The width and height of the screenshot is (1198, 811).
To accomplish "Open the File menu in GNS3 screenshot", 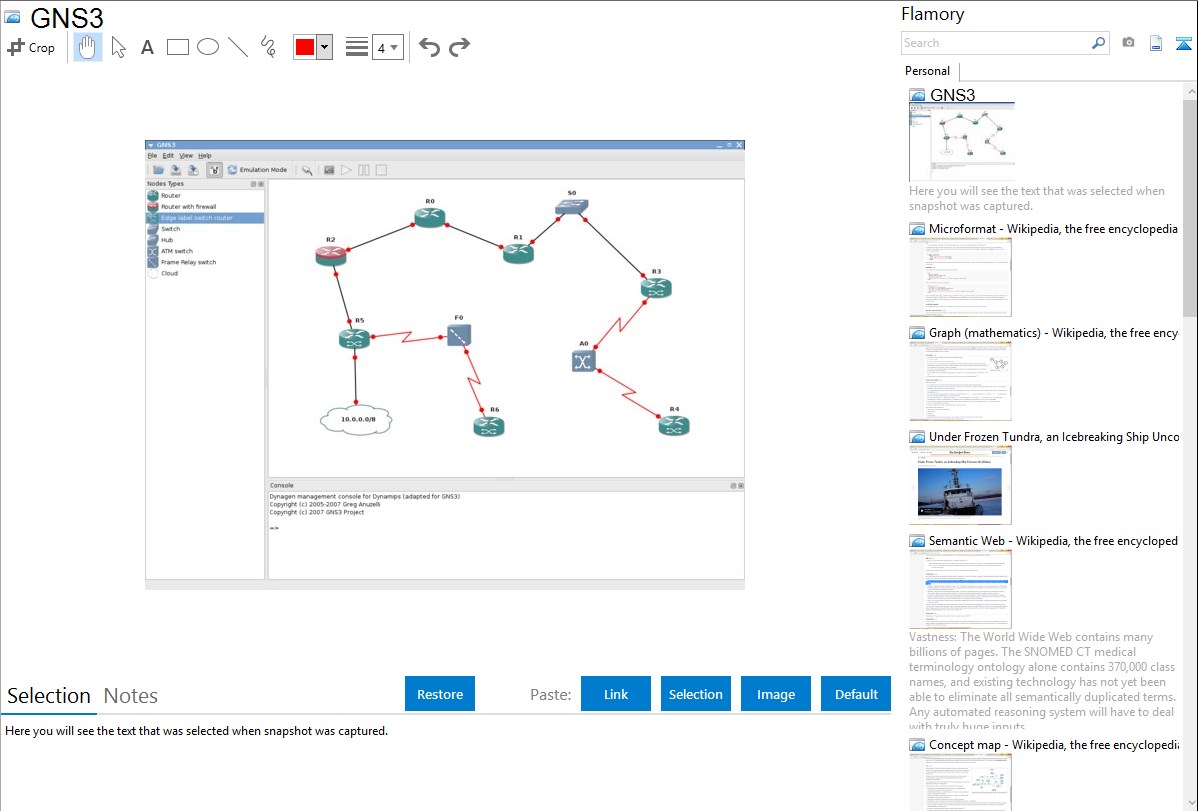I will [152, 156].
